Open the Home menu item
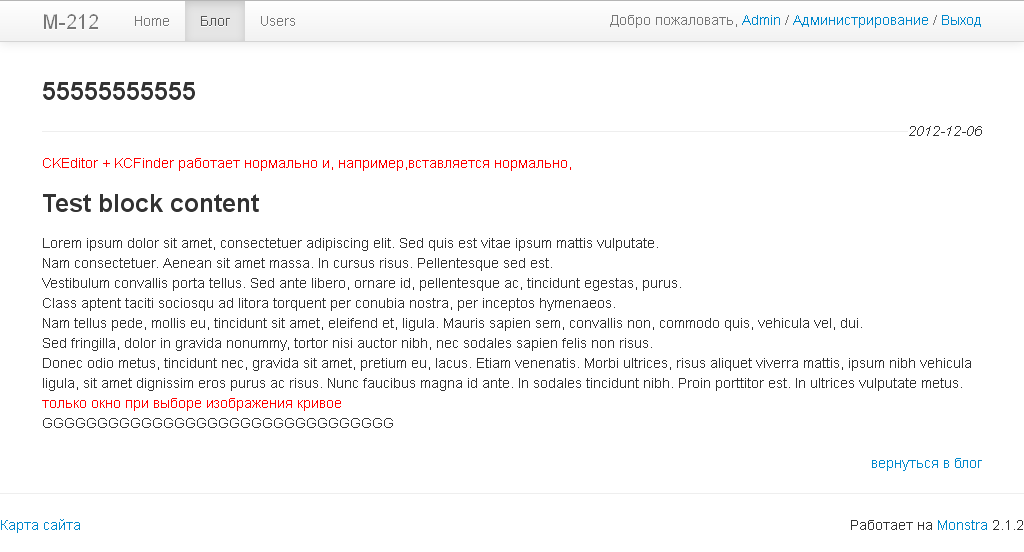 tap(152, 21)
